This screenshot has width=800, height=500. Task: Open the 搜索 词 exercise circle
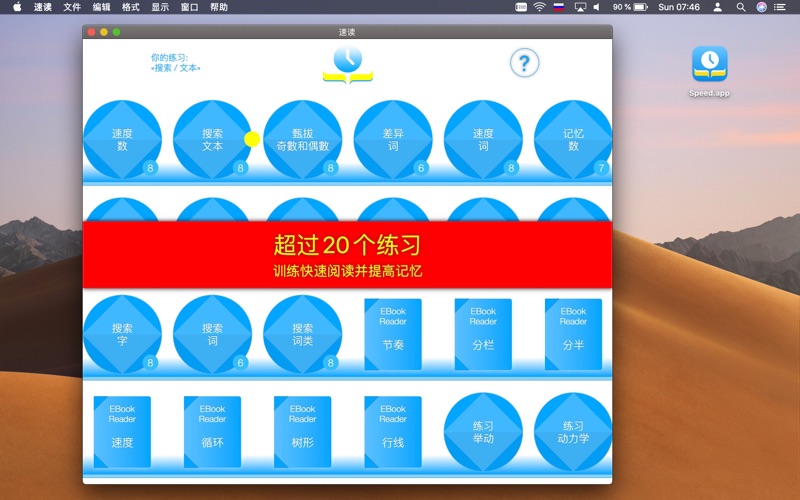point(212,334)
